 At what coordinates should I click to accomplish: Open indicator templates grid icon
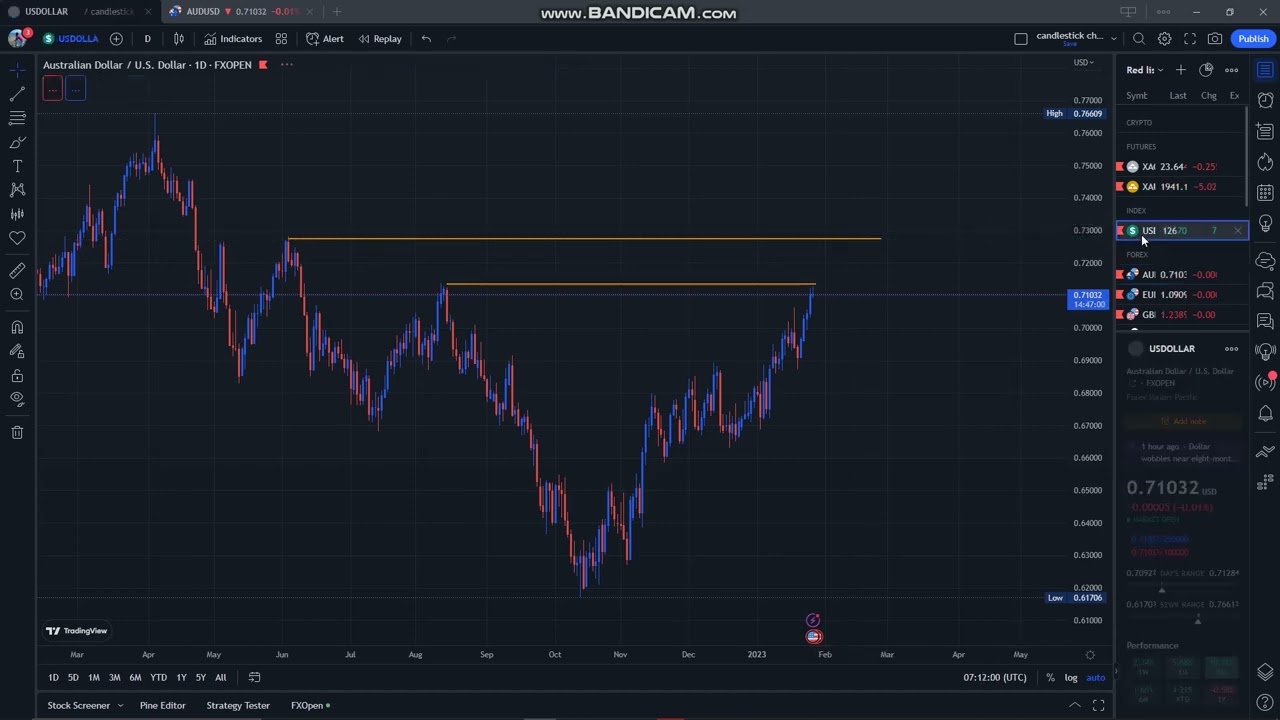click(x=281, y=39)
